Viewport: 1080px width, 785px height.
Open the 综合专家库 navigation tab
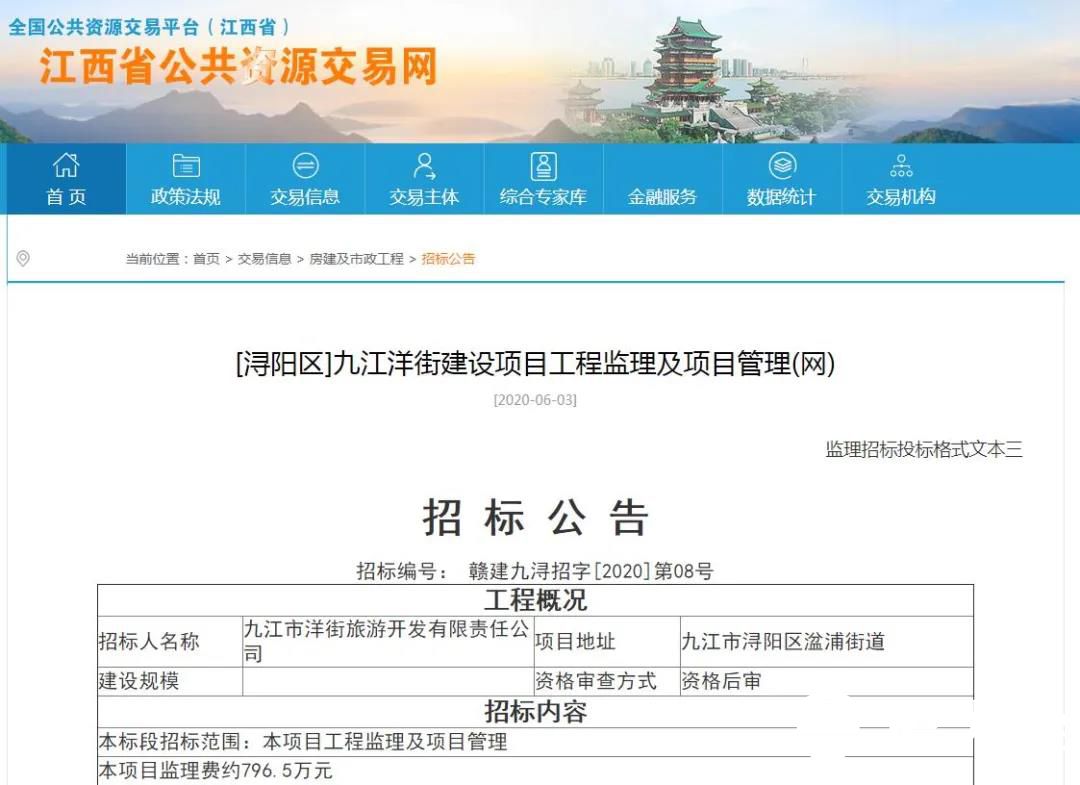coord(543,179)
